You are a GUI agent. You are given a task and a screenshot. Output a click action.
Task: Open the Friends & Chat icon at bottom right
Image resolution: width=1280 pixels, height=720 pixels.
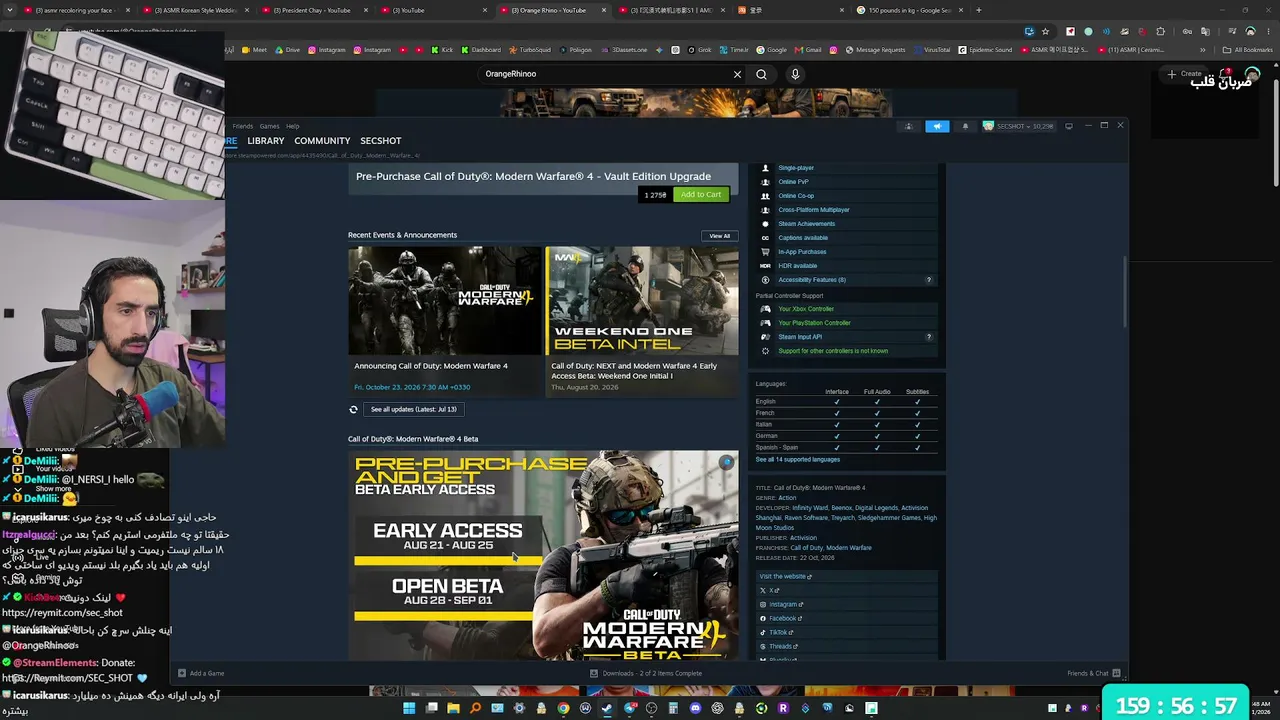[x=1116, y=673]
